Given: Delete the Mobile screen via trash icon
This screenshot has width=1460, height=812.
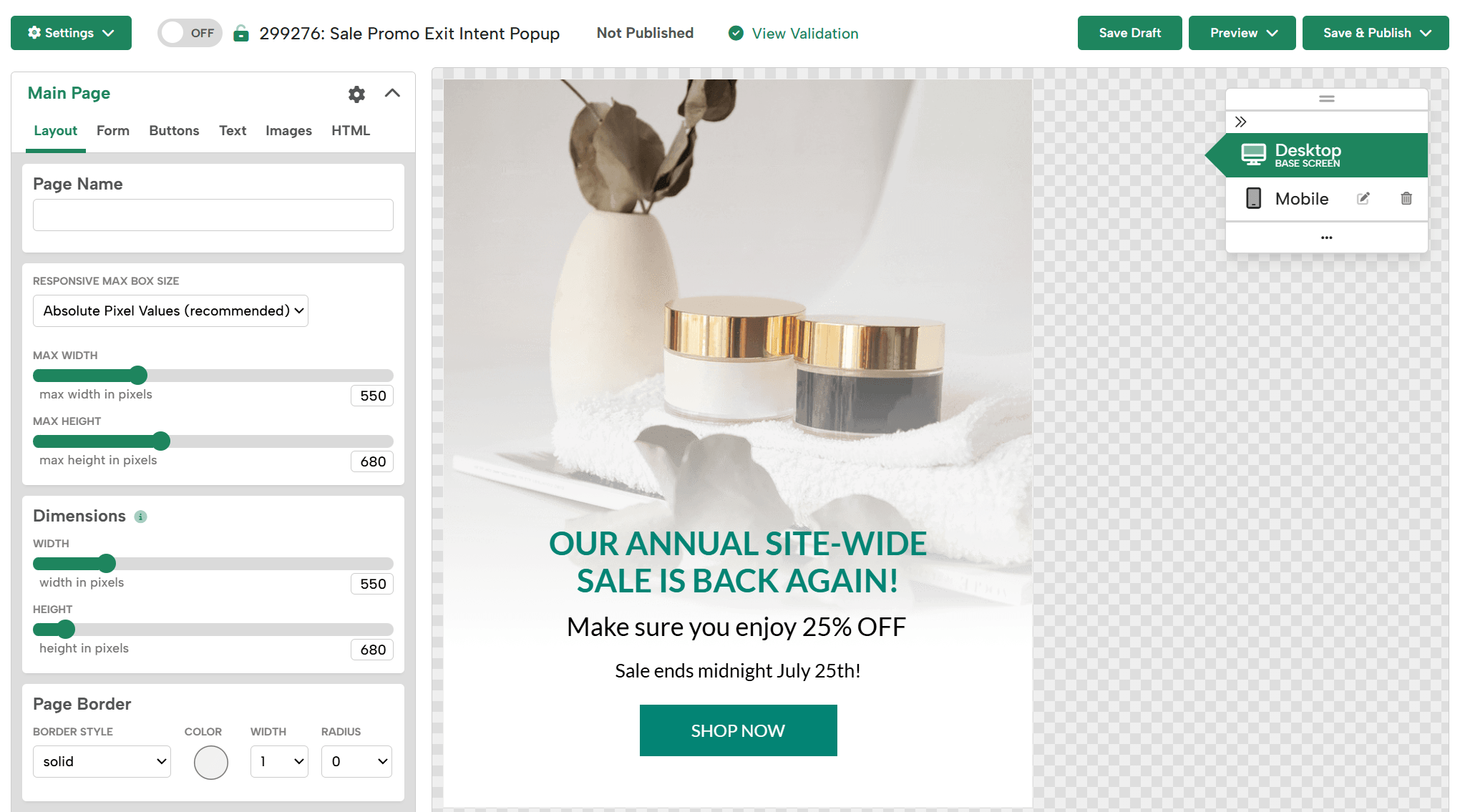Looking at the screenshot, I should point(1406,199).
